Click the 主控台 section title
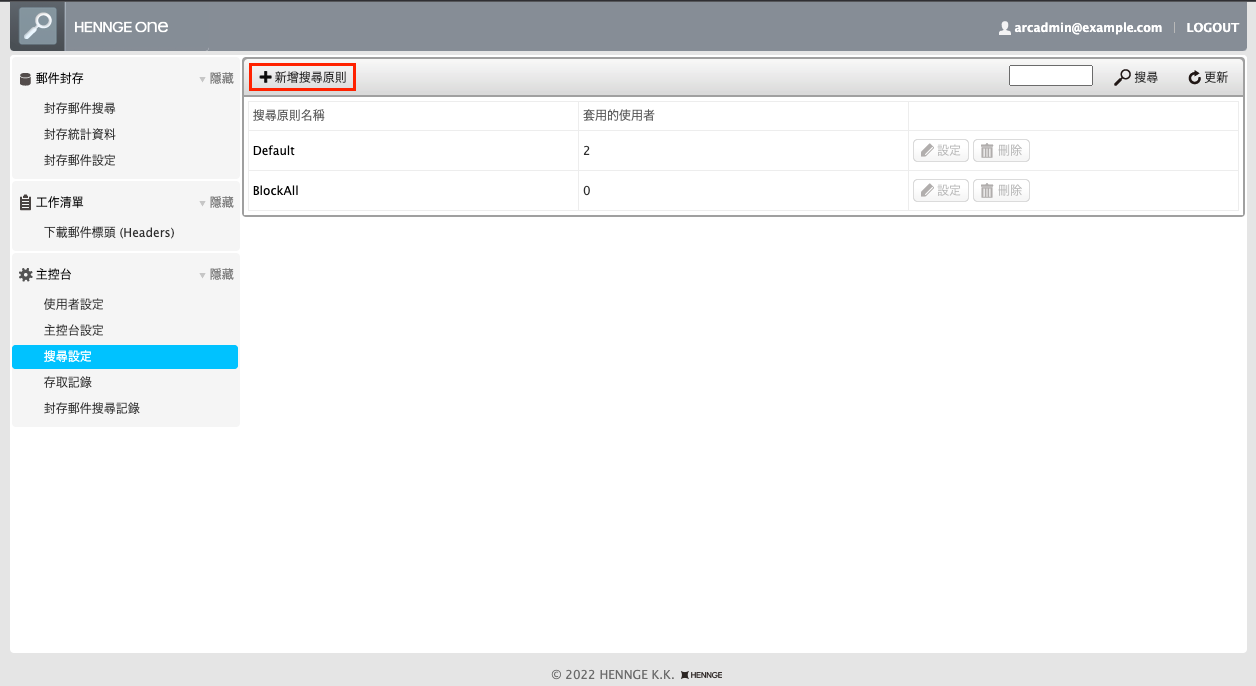1256x686 pixels. pyautogui.click(x=54, y=274)
